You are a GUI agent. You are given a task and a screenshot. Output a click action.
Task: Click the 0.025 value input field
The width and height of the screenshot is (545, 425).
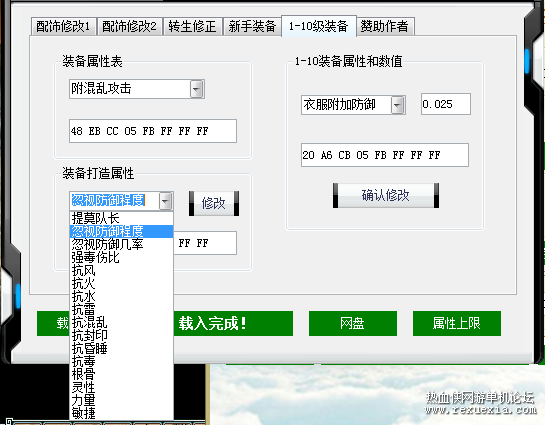click(446, 104)
